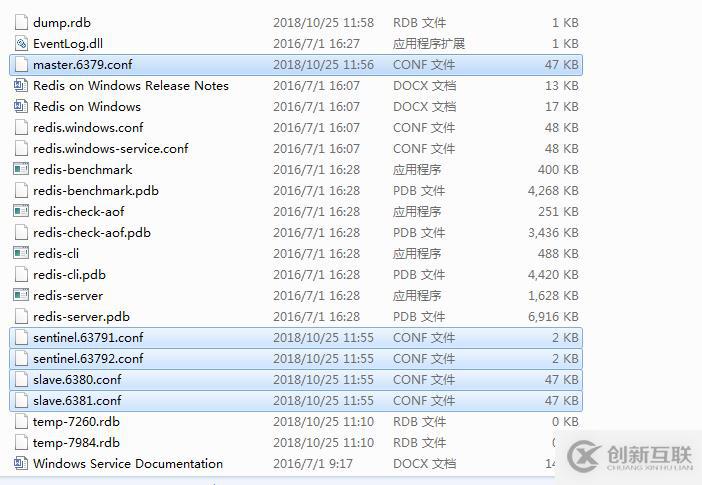Click the redis.windows-service.conf file icon
This screenshot has width=702, height=485.
(x=21, y=149)
